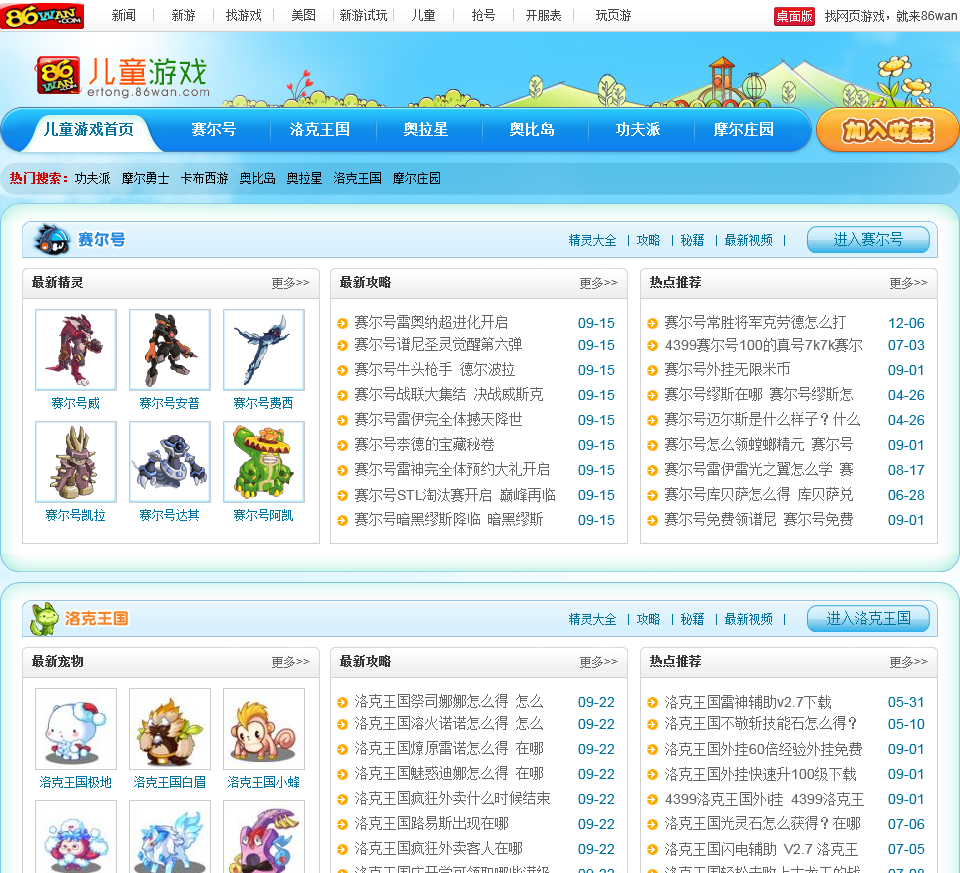The height and width of the screenshot is (873, 960).
Task: Click the 赛尔号 section mascot icon
Action: tap(51, 239)
